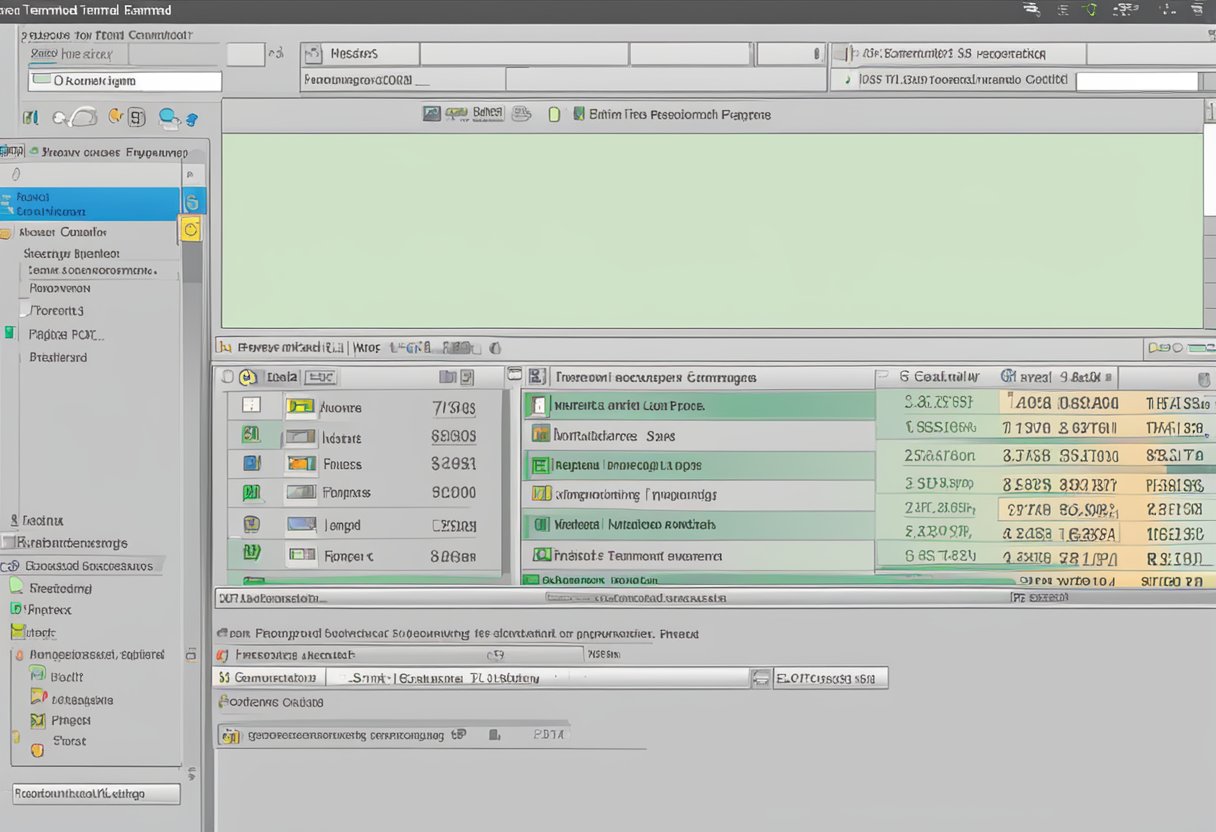1216x832 pixels.
Task: Switch to the Eoala tab in left table
Action: point(282,377)
